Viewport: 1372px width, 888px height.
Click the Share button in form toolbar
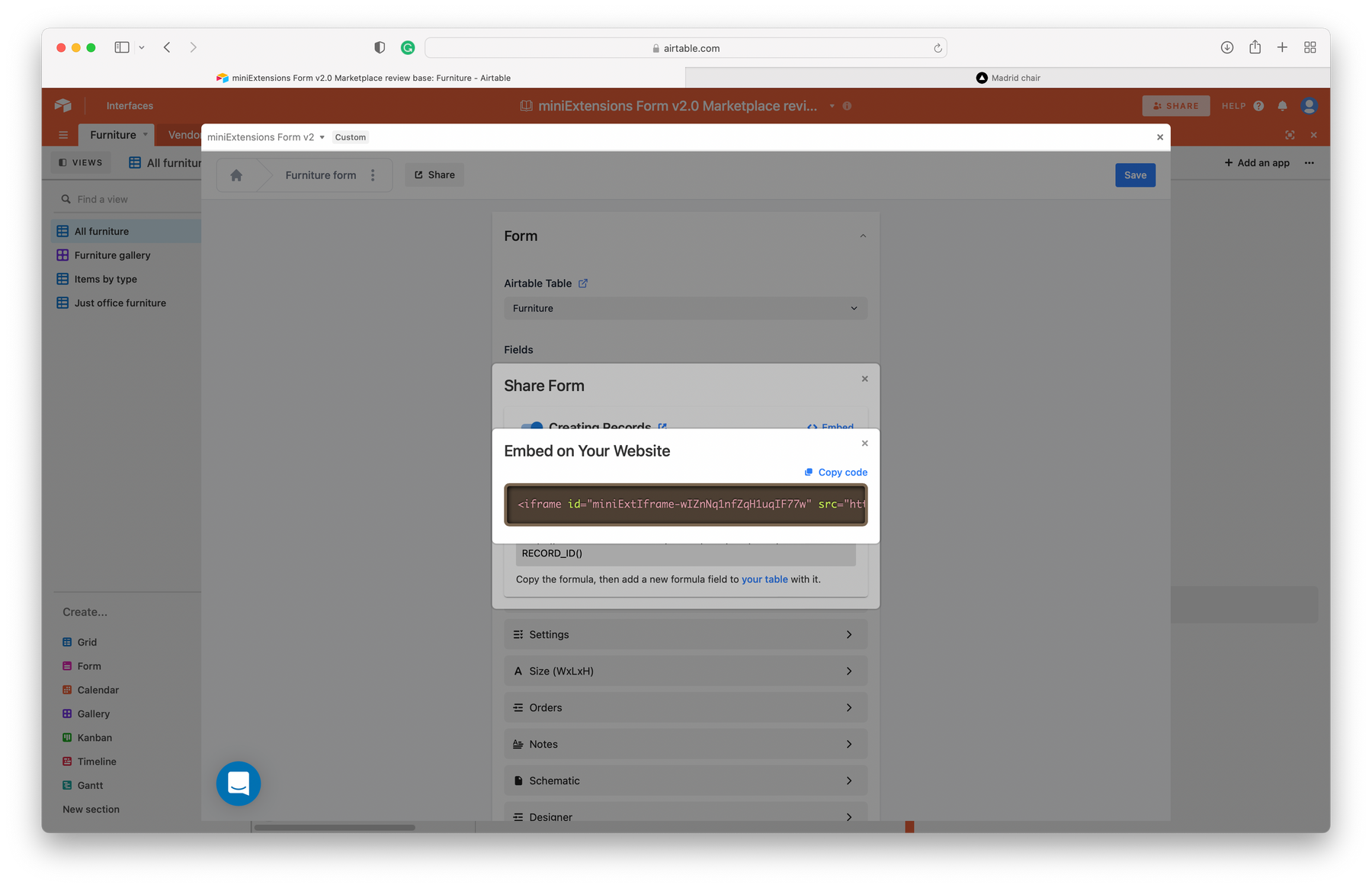pyautogui.click(x=434, y=175)
